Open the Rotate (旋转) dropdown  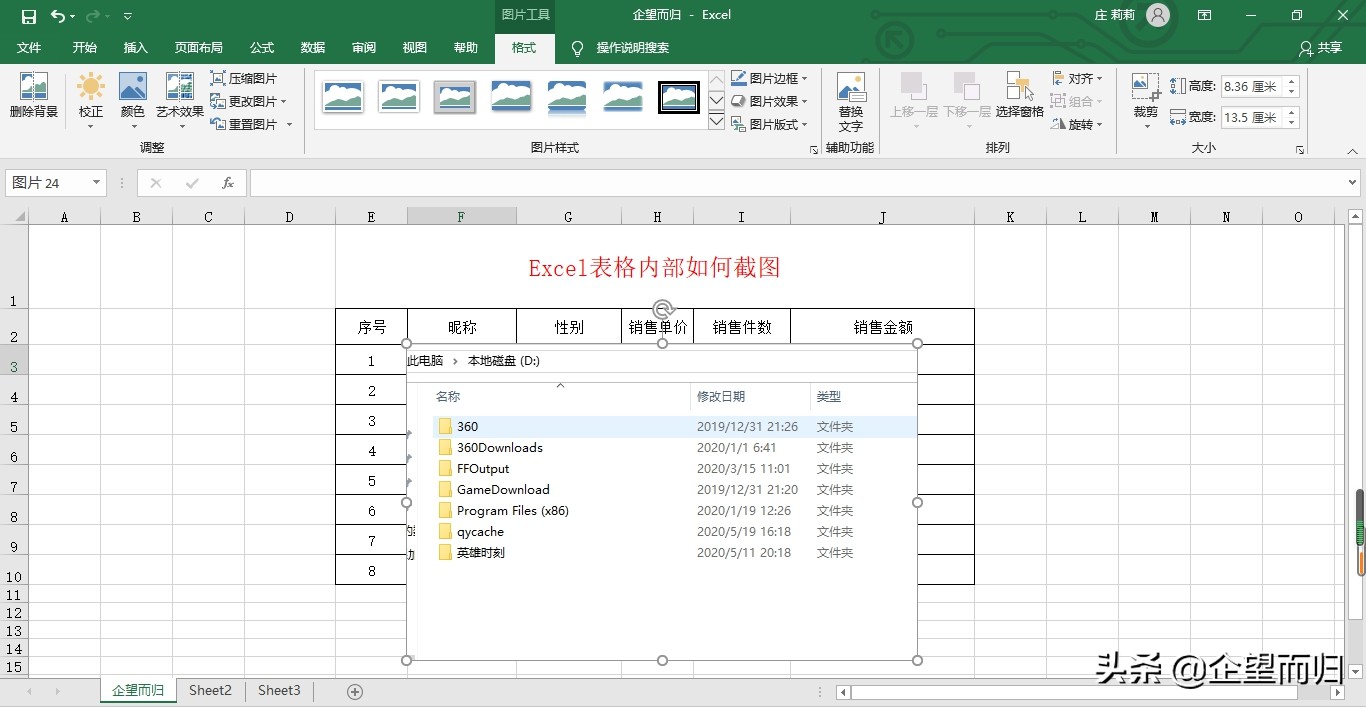pos(1077,124)
